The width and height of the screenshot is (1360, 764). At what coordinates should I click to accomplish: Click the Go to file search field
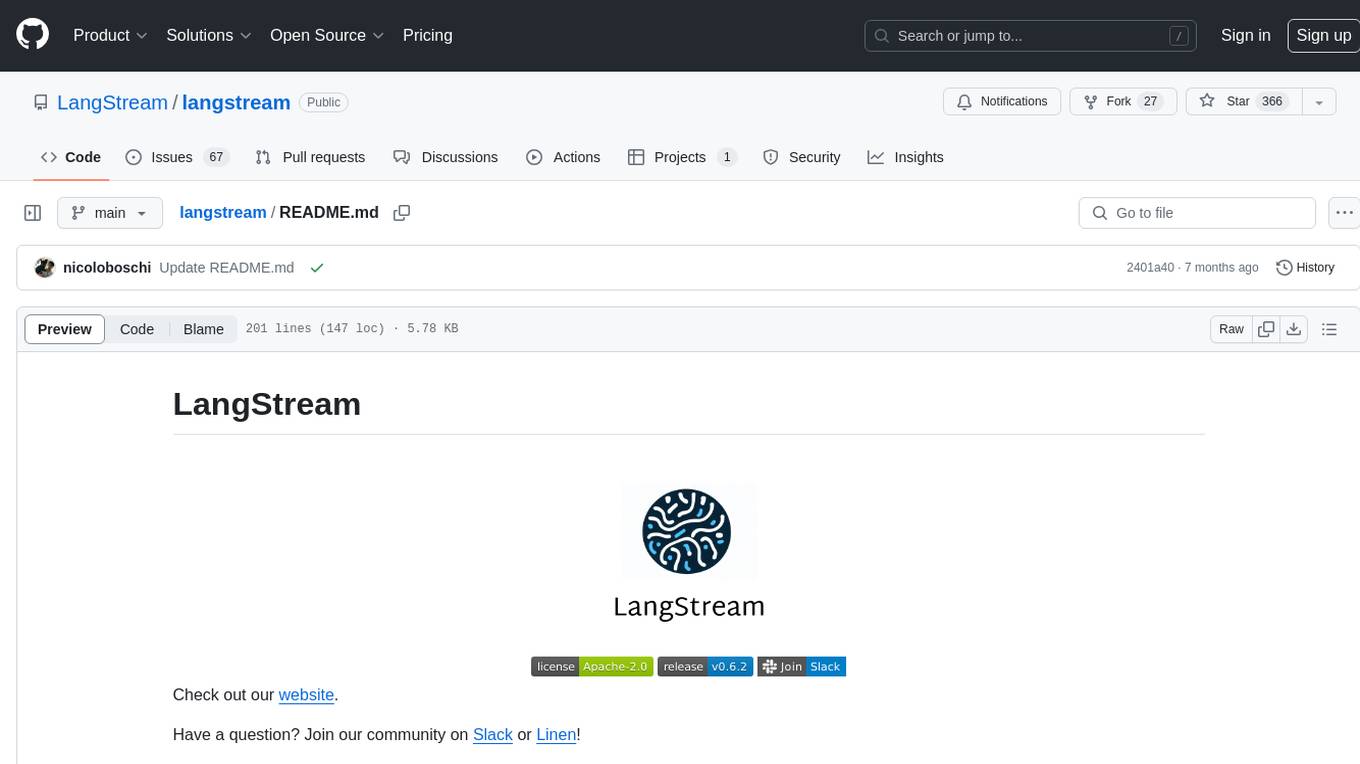tap(1197, 213)
